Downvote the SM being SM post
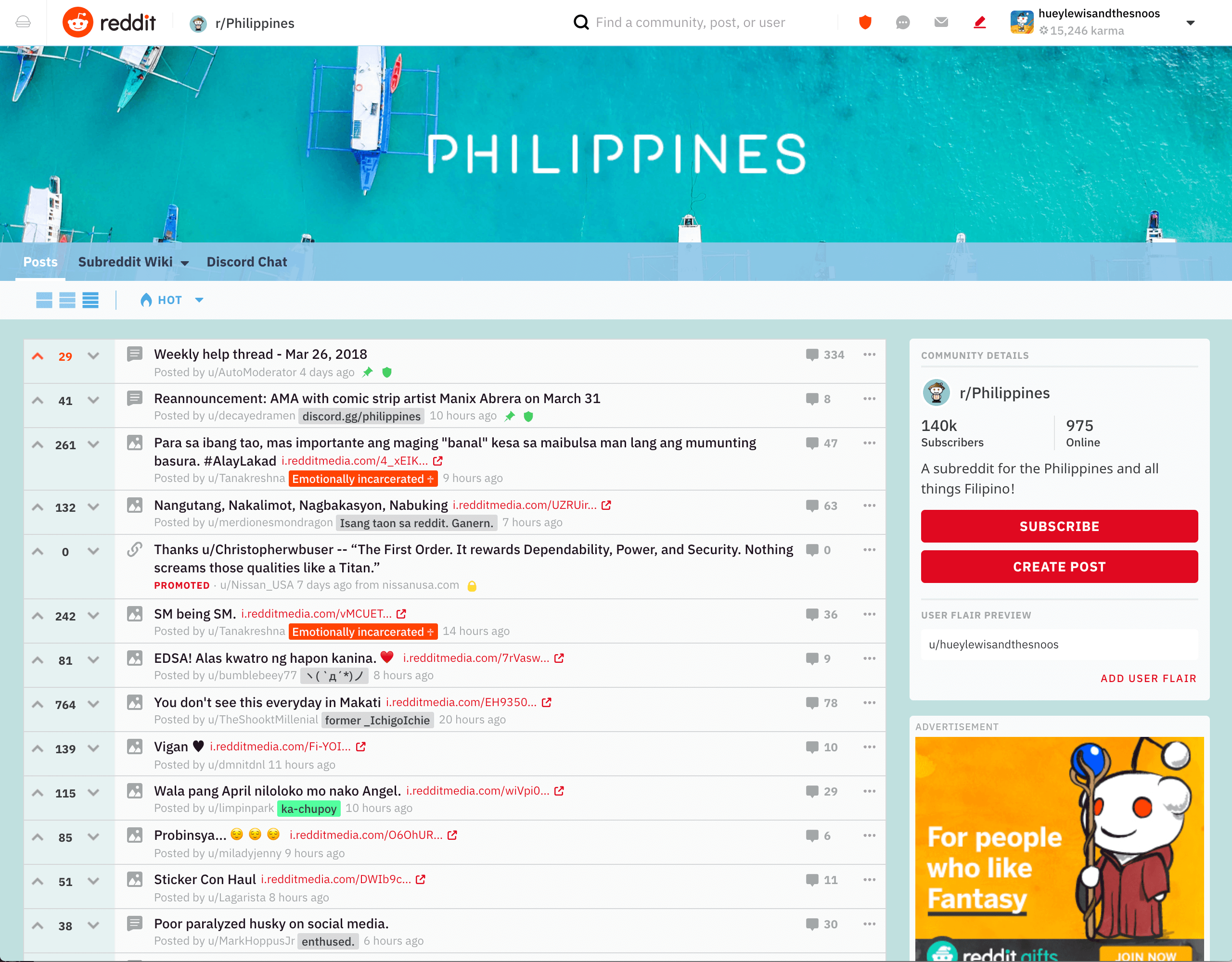This screenshot has width=1232, height=962. 94,615
